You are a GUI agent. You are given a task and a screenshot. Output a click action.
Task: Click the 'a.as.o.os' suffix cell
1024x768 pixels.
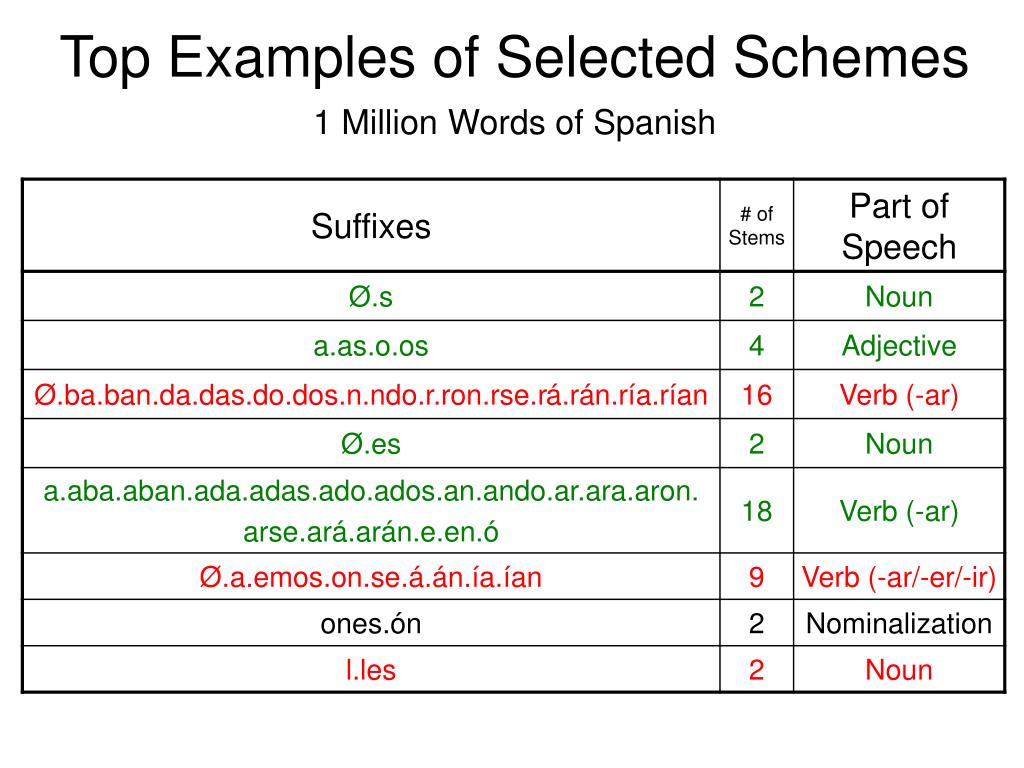click(371, 345)
